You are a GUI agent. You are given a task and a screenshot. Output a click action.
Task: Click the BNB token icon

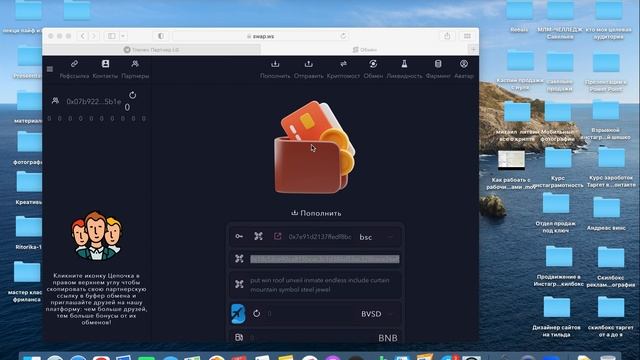pyautogui.click(x=239, y=338)
